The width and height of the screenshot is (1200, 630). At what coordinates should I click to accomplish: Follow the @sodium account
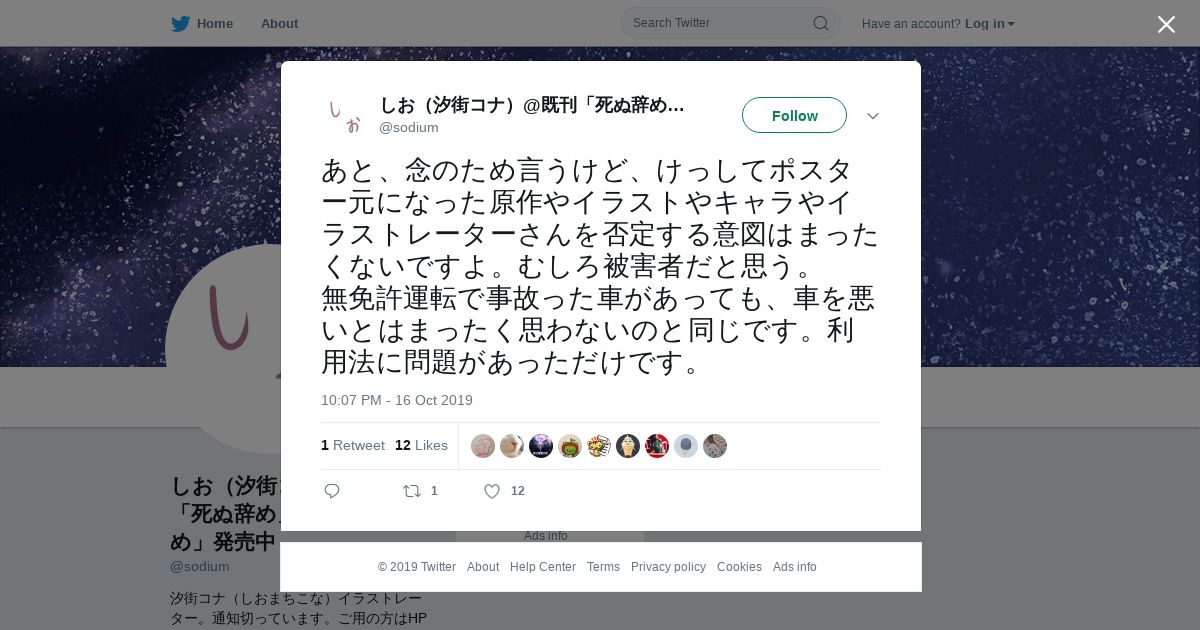coord(794,115)
